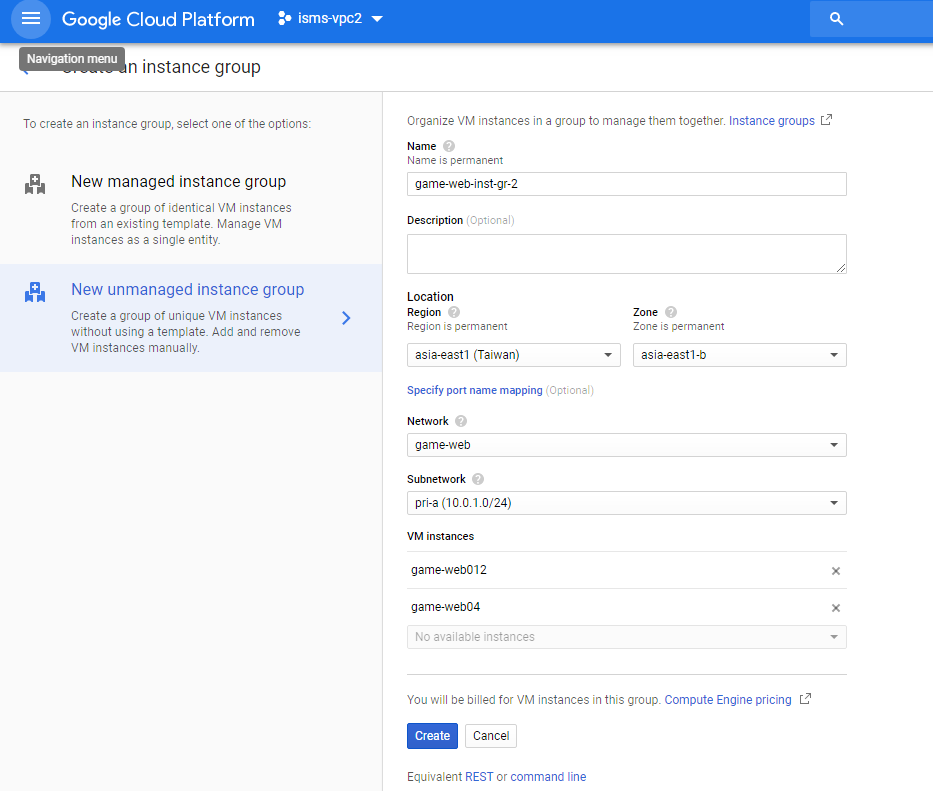
Task: Remove game-web04 using its X icon
Action: click(x=836, y=608)
